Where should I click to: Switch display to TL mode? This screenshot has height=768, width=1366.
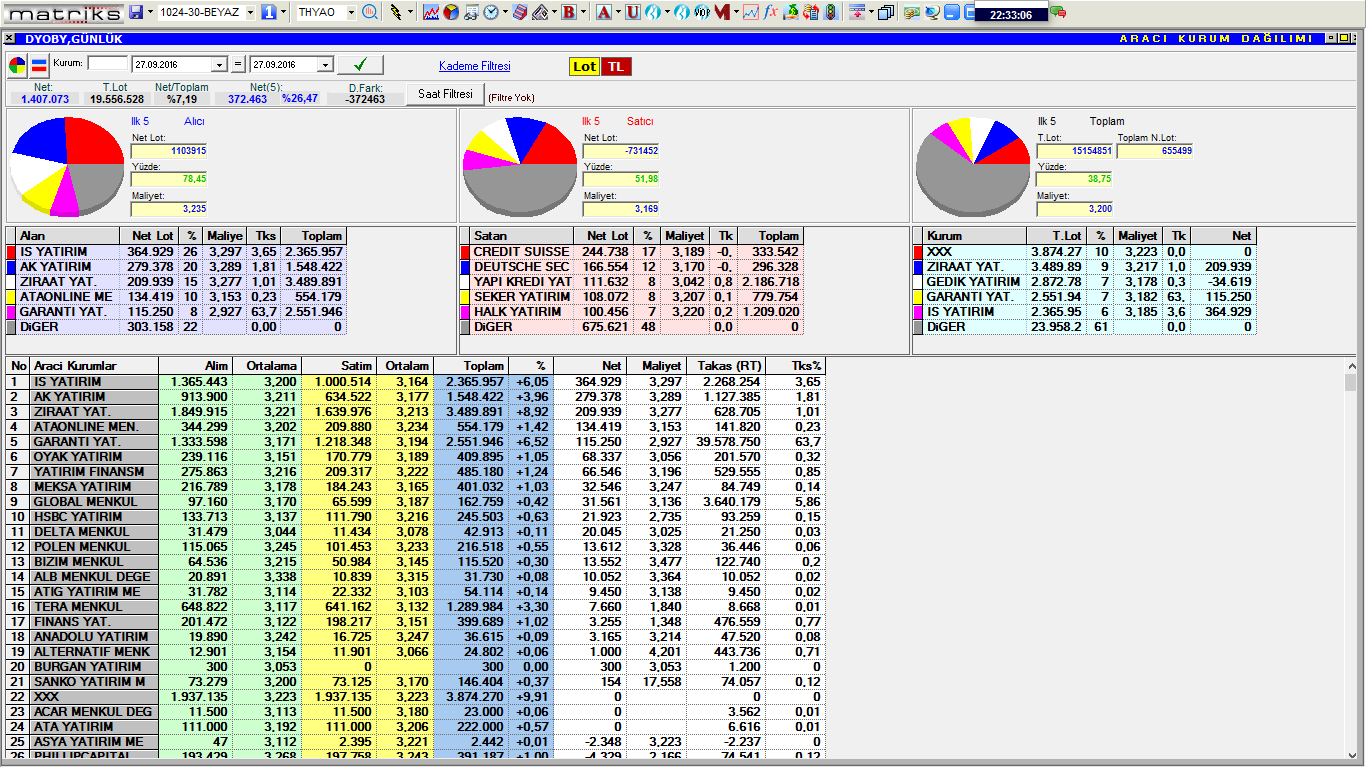[616, 66]
